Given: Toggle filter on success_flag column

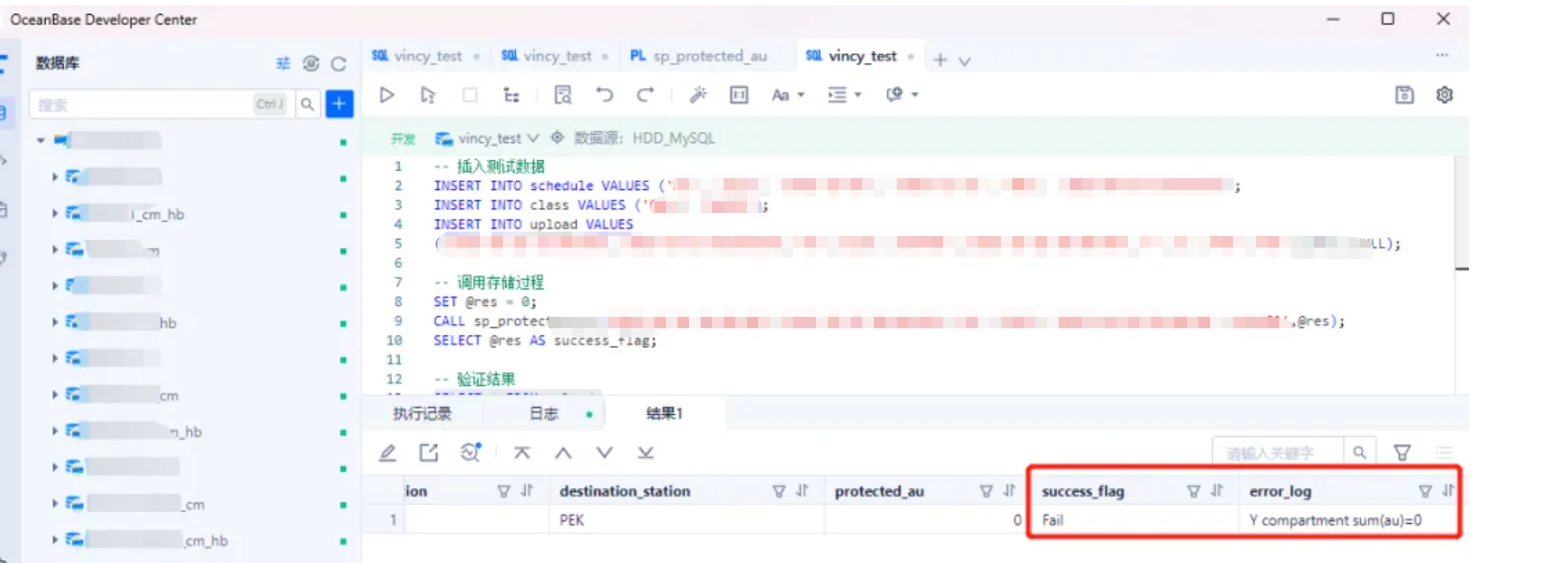Looking at the screenshot, I should click(1193, 491).
